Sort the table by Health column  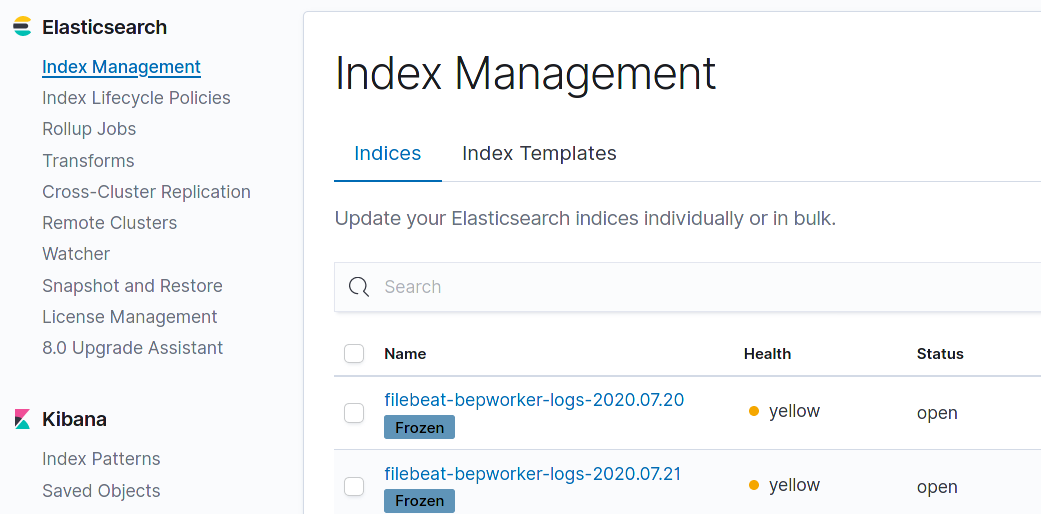point(767,354)
